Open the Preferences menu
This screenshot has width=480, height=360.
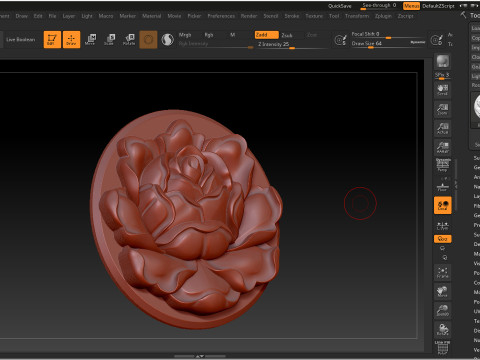pos(221,16)
